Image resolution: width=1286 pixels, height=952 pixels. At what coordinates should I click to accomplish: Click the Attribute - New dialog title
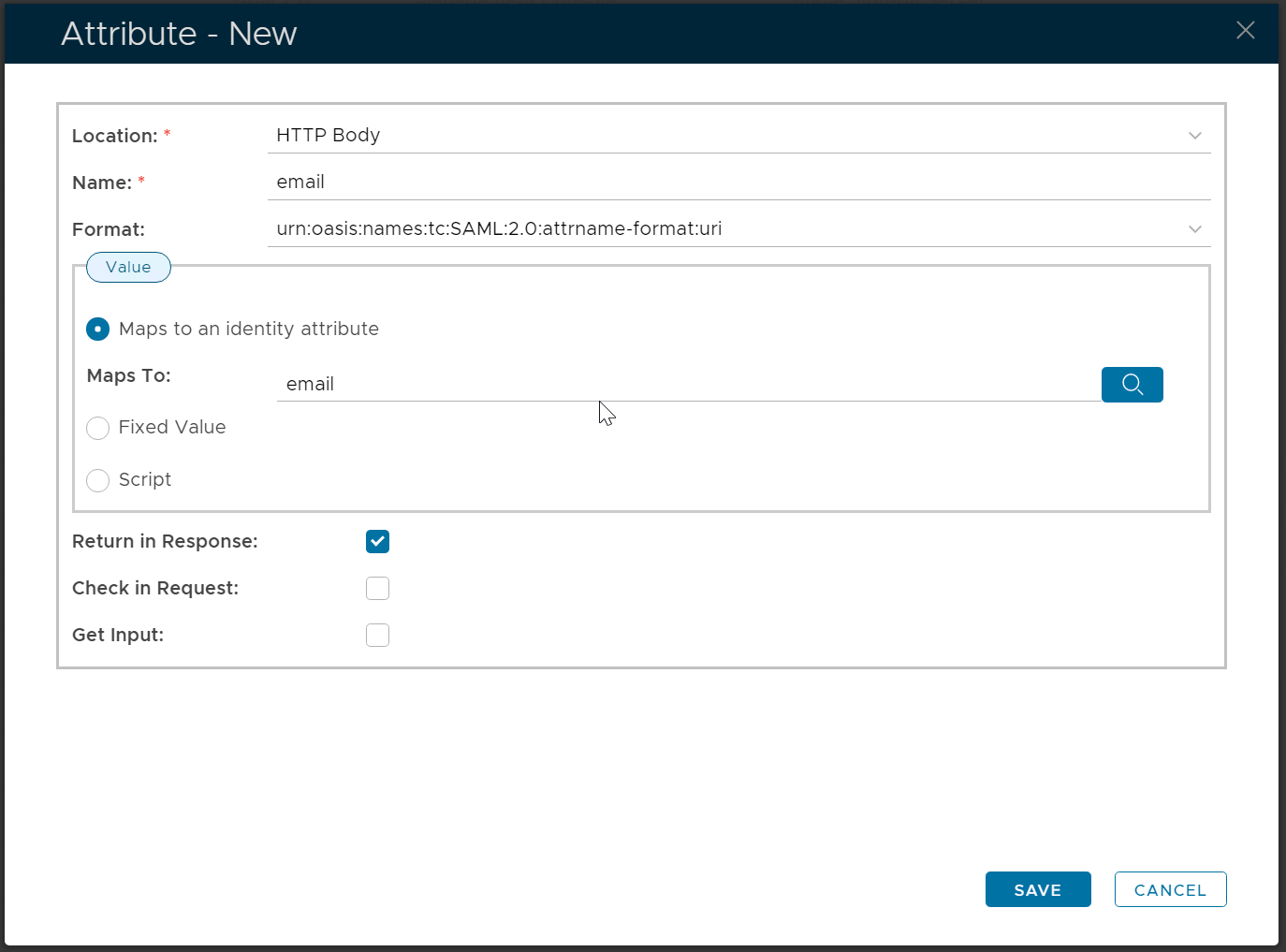(x=179, y=34)
